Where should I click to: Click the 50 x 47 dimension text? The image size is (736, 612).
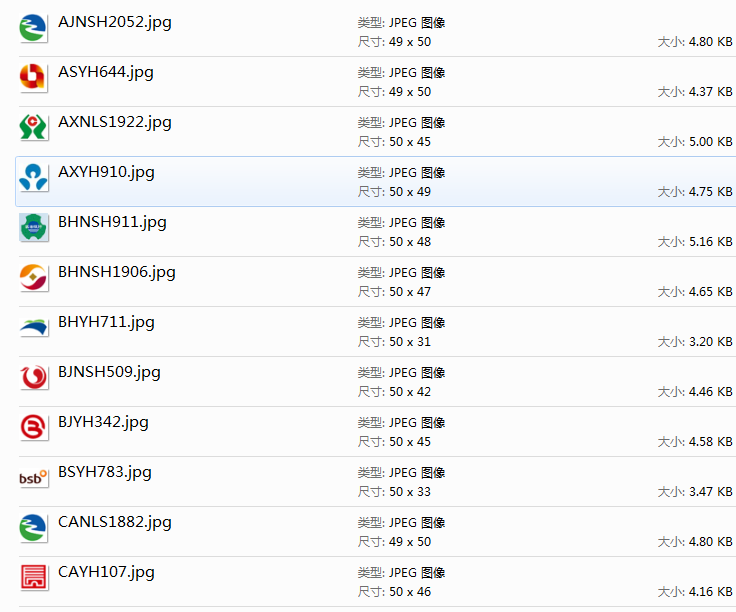click(x=410, y=292)
